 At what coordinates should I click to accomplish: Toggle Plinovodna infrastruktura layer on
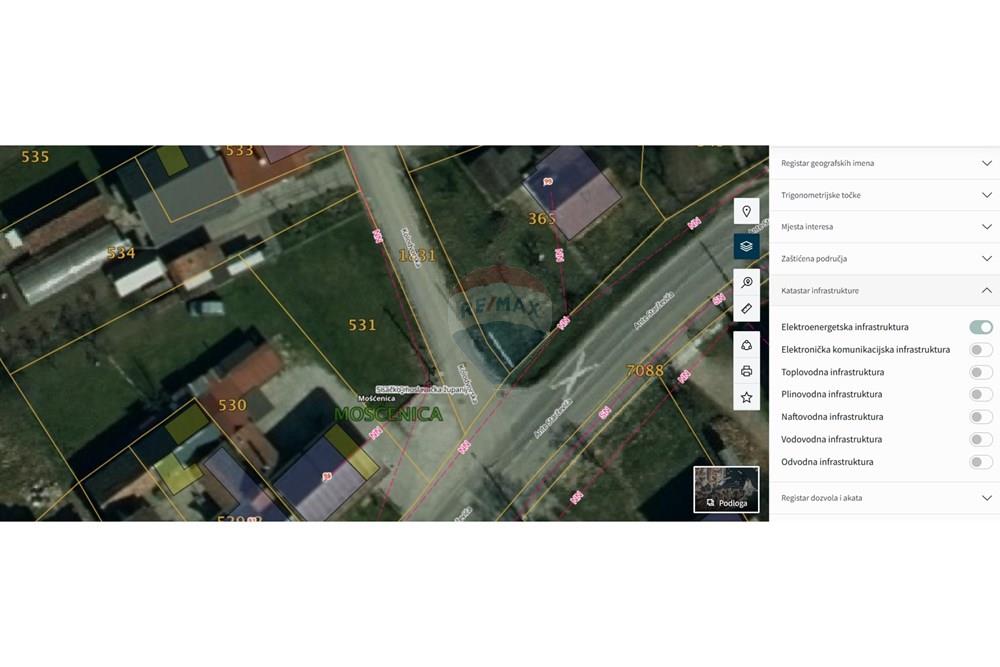tap(980, 395)
